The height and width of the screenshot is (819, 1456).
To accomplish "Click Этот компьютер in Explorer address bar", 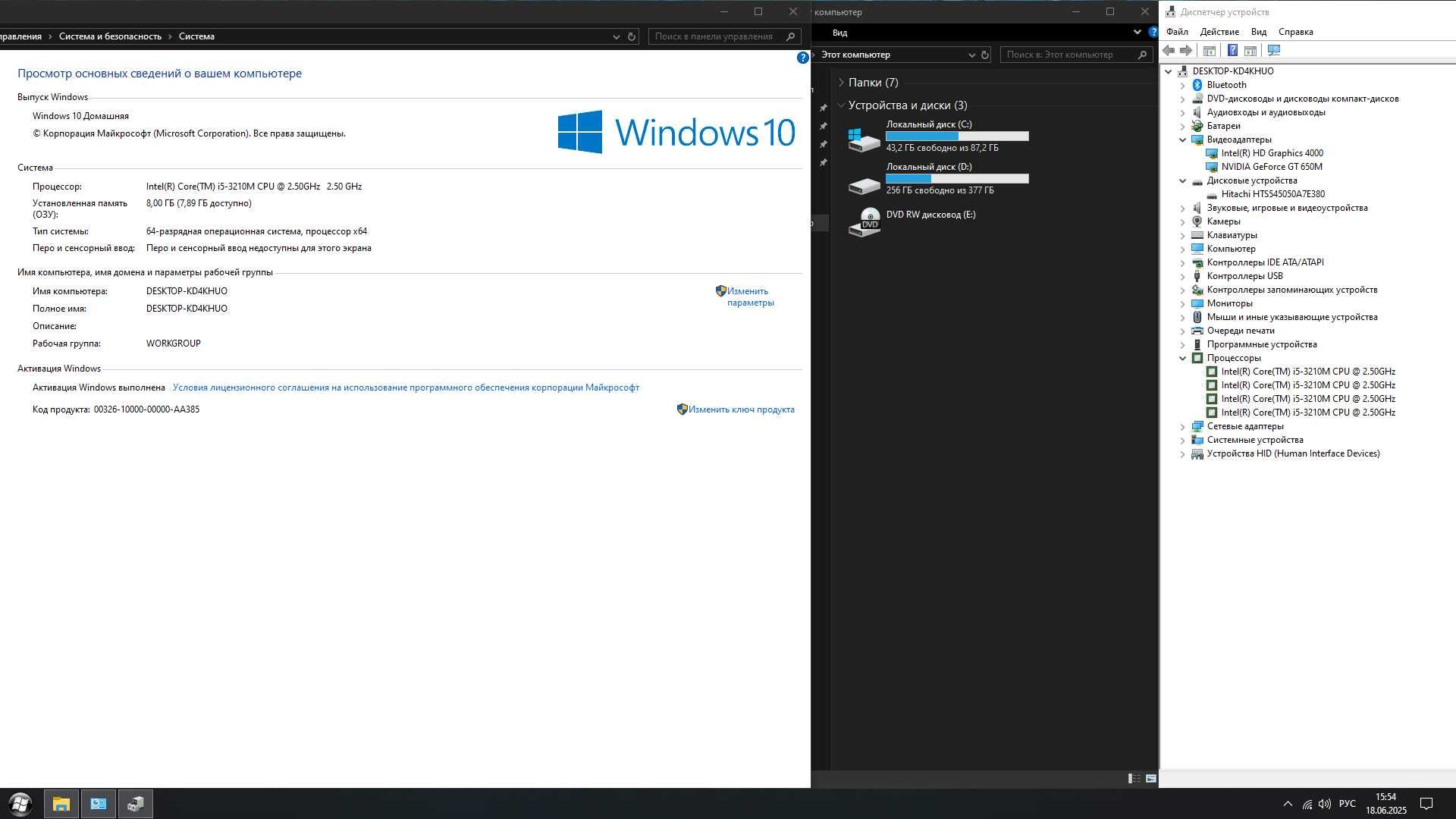I will click(x=855, y=55).
